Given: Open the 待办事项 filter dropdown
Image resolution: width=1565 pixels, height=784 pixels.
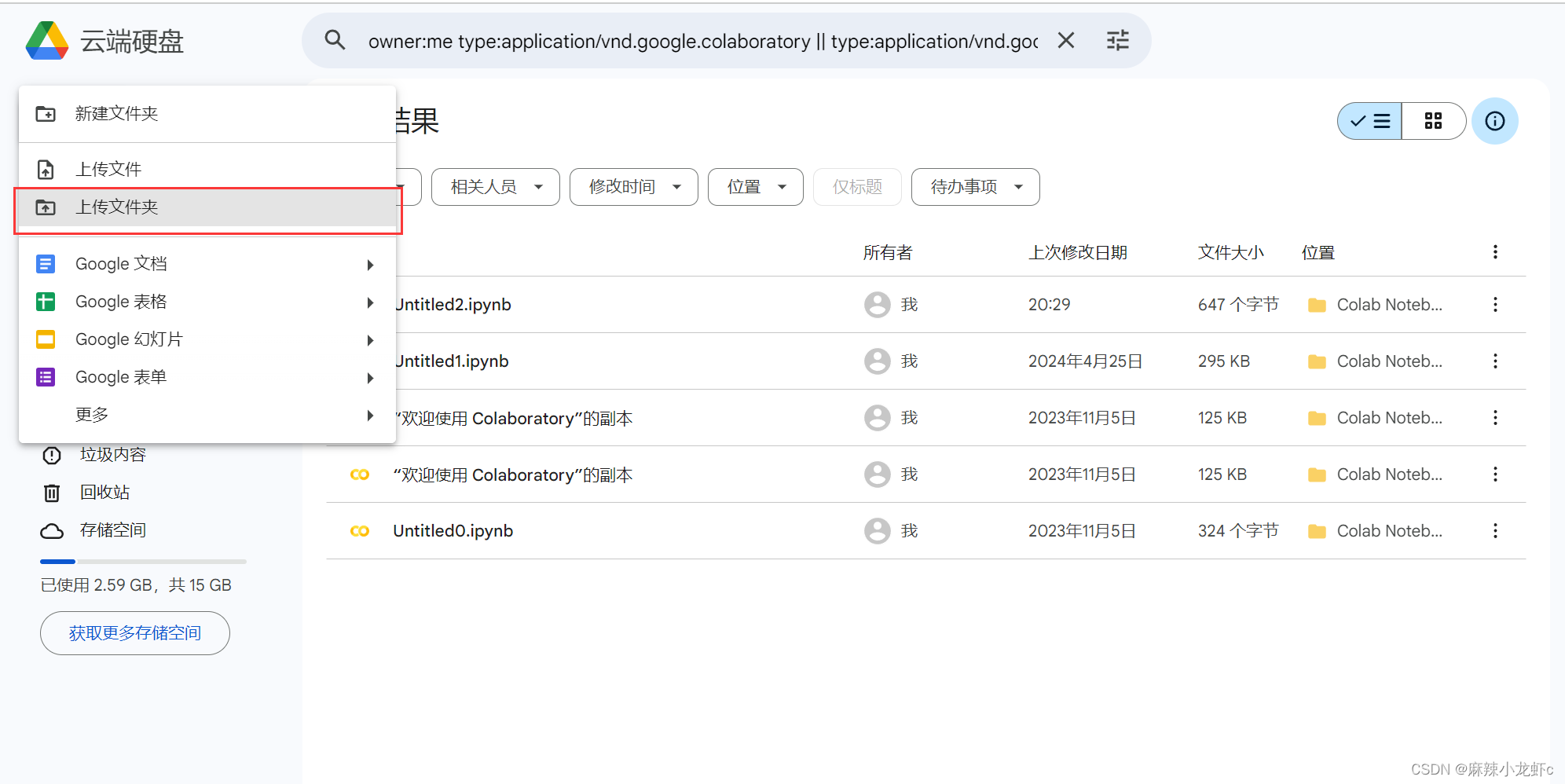Looking at the screenshot, I should 976,187.
